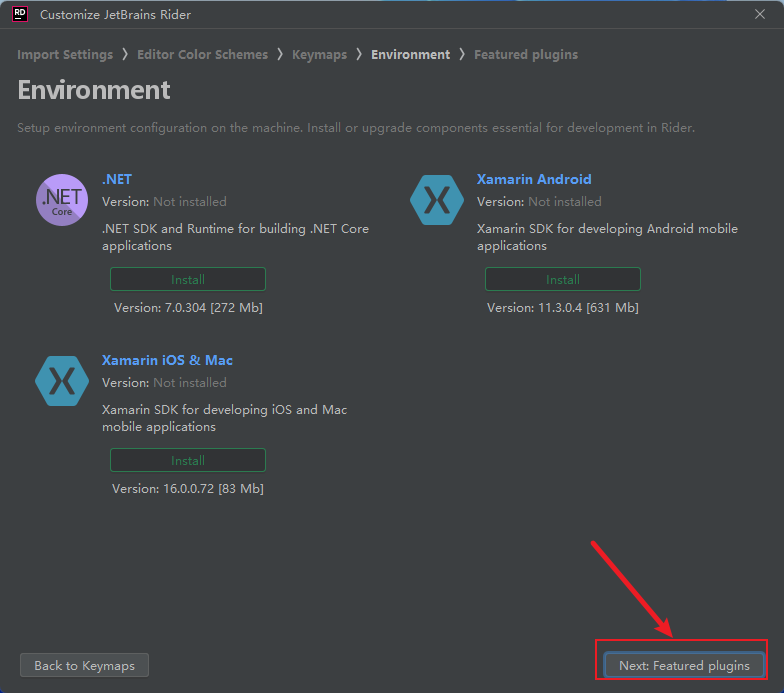Install Xamarin Android SDK
Viewport: 784px width, 693px height.
click(x=563, y=279)
